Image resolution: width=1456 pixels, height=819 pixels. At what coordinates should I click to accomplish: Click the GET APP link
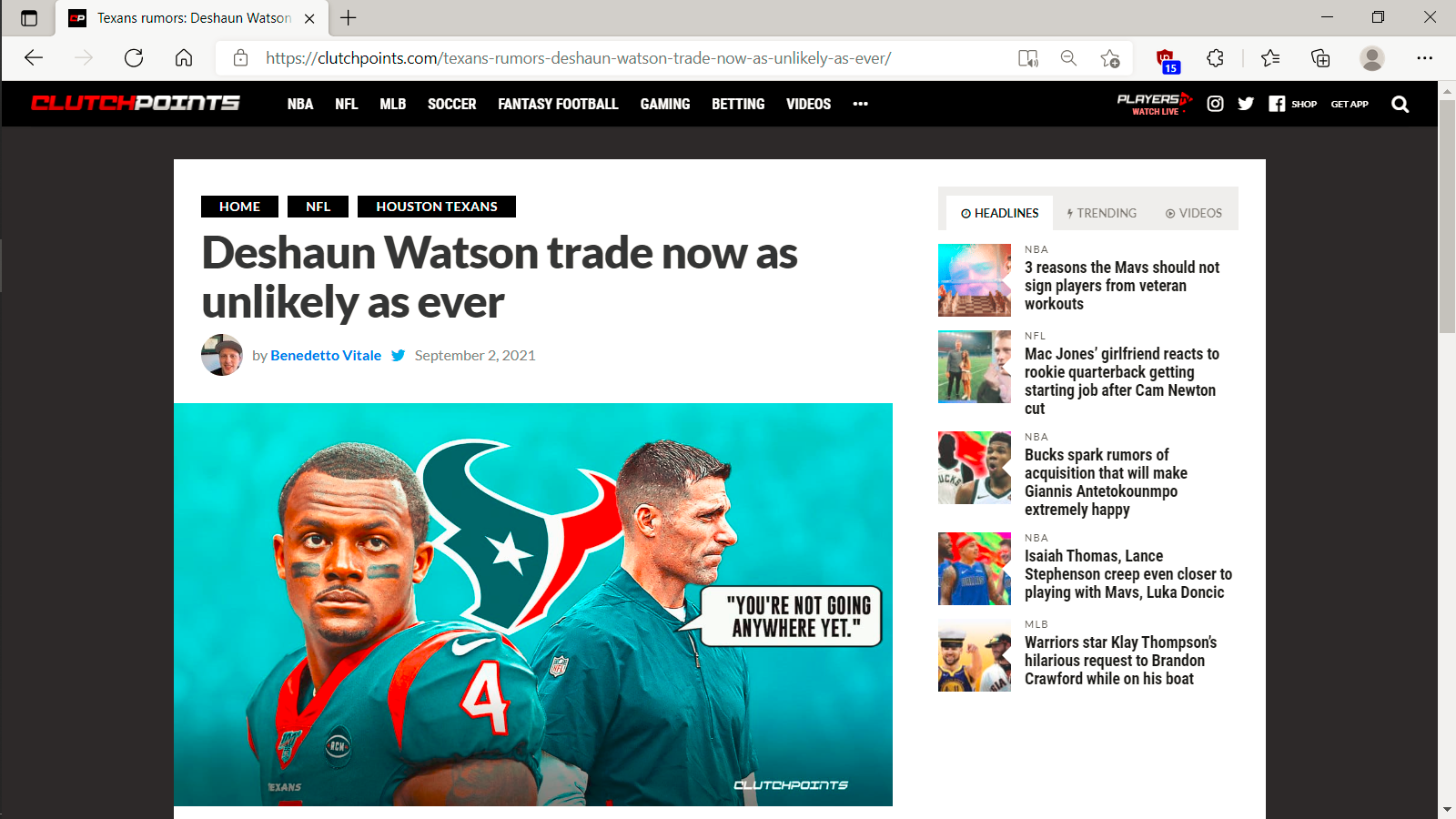click(x=1350, y=104)
